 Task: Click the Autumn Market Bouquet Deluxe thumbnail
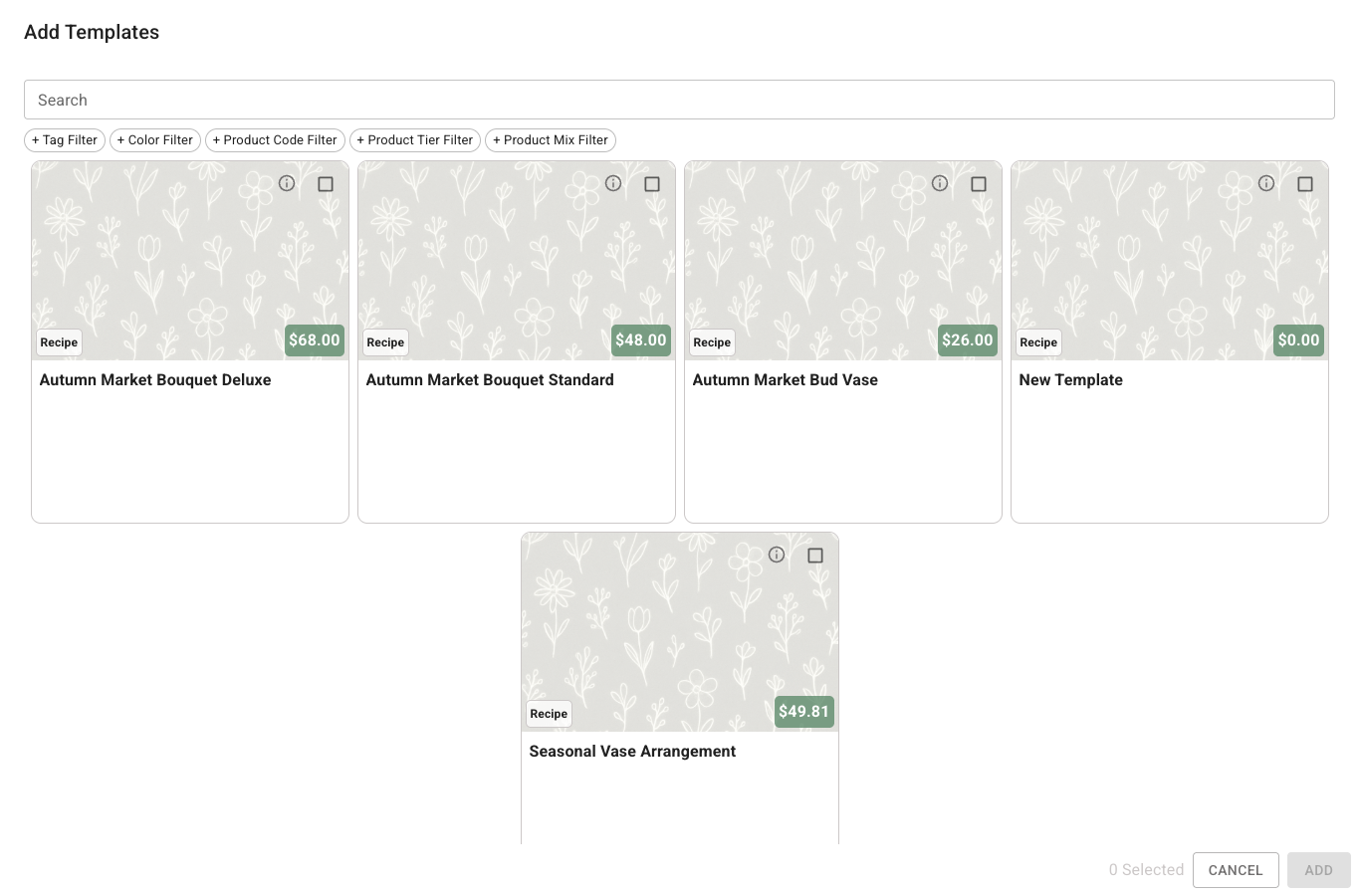click(x=190, y=261)
